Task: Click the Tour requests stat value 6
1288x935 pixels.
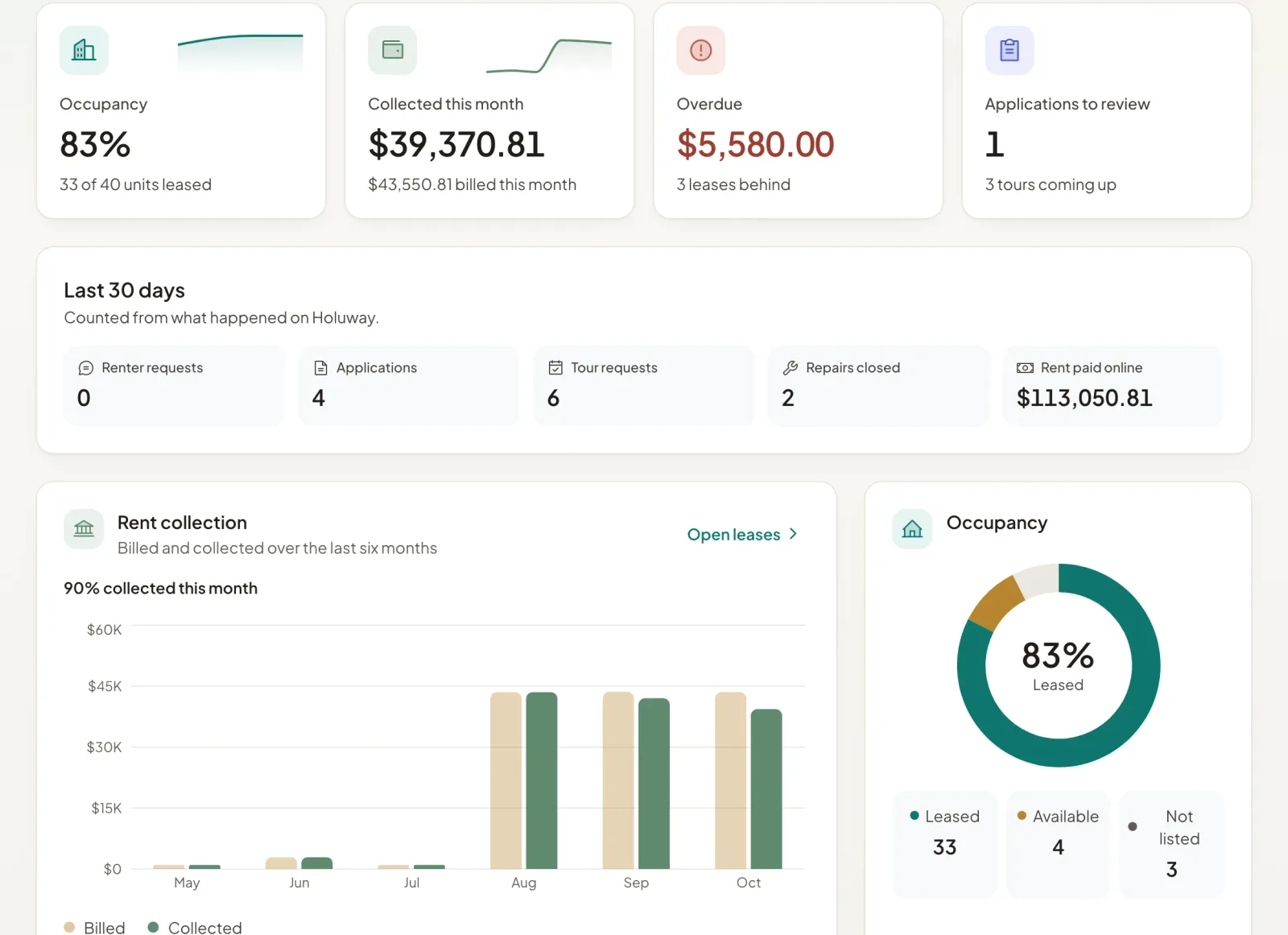Action: point(553,398)
